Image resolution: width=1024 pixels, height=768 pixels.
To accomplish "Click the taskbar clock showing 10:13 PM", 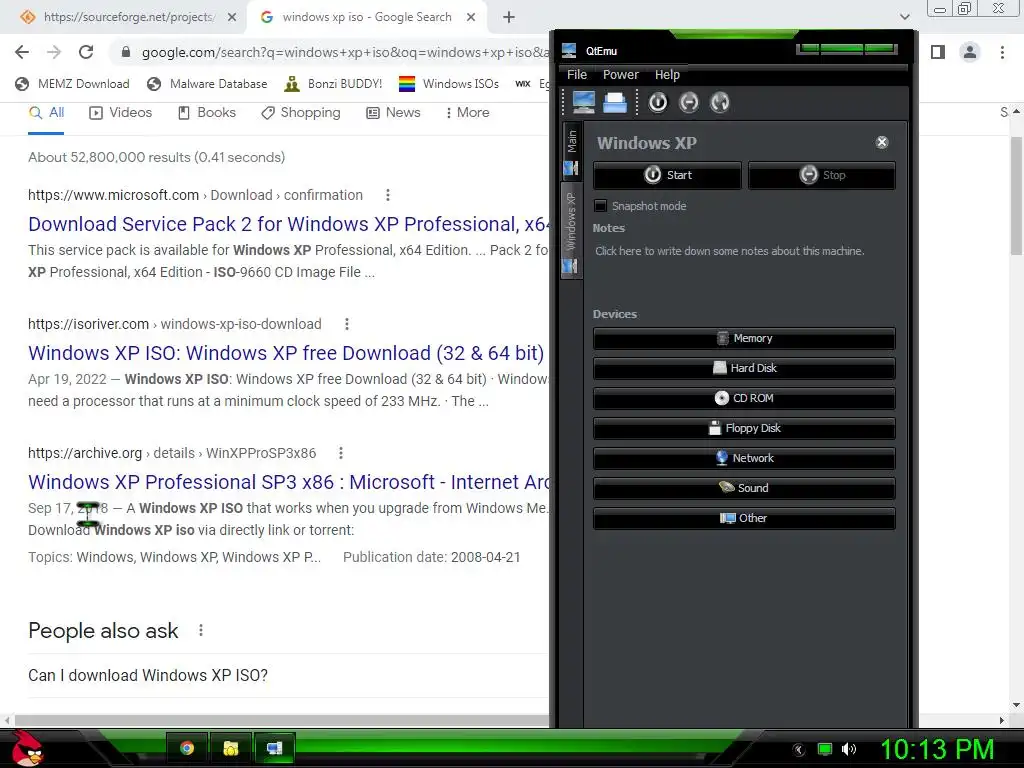I will pos(937,749).
